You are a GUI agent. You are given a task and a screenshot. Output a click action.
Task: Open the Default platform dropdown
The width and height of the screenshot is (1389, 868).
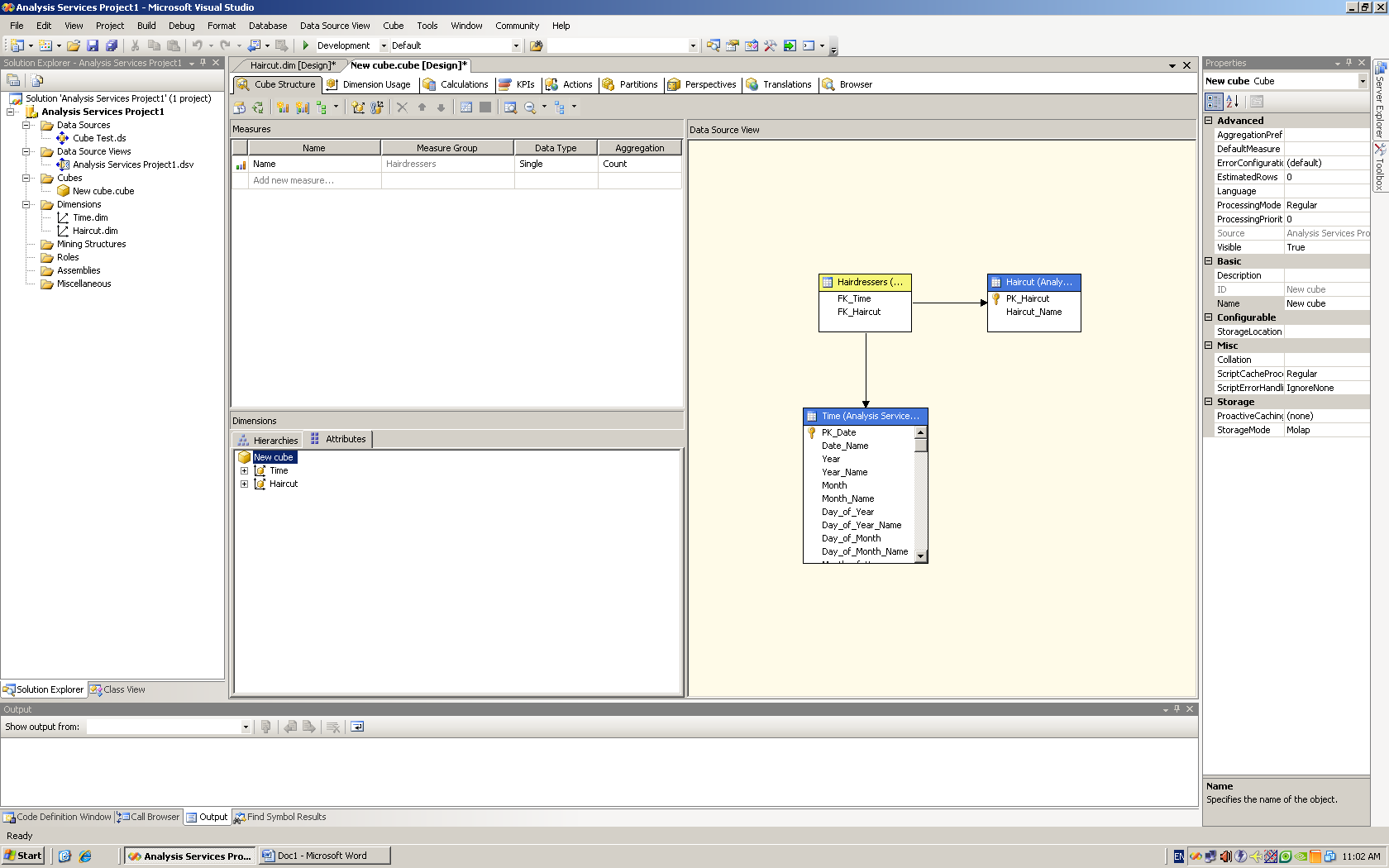coord(517,45)
